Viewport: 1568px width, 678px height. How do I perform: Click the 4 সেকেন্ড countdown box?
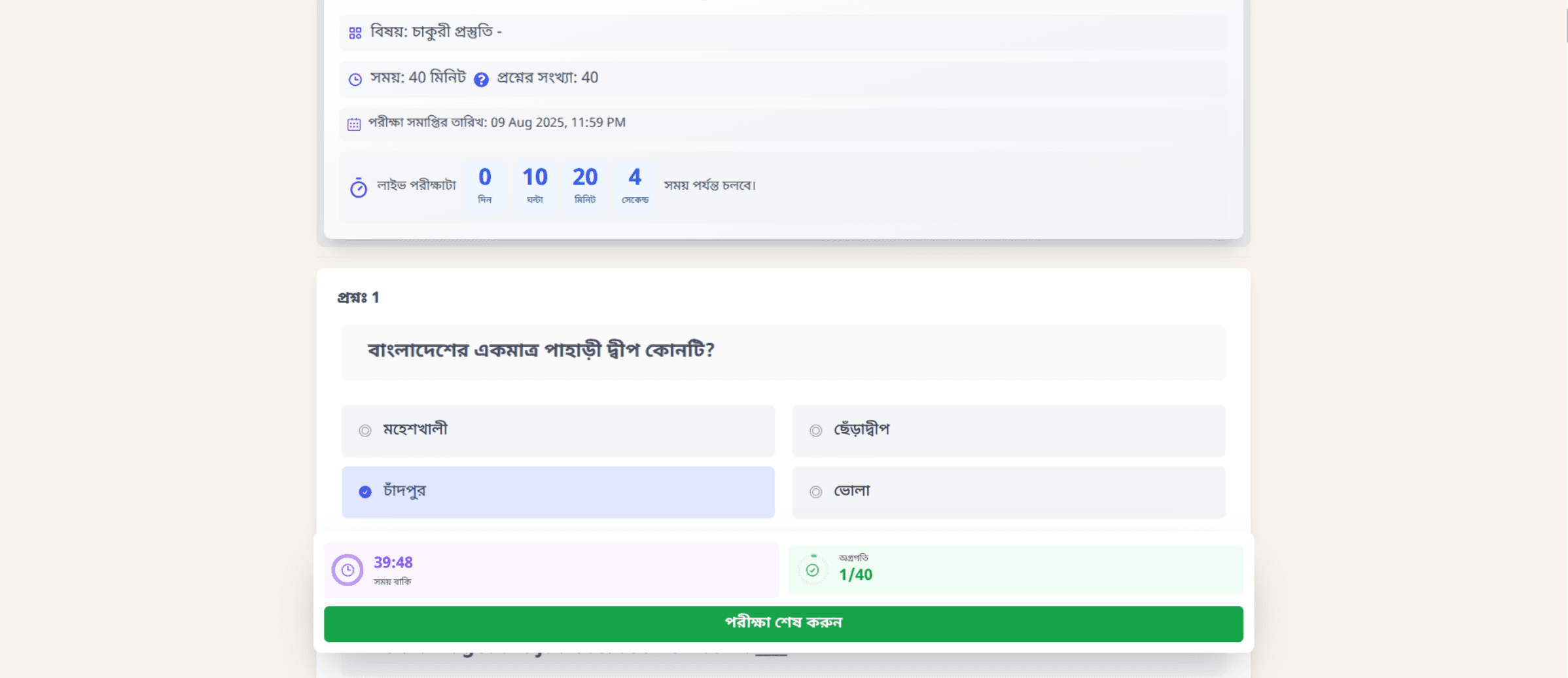click(x=634, y=185)
